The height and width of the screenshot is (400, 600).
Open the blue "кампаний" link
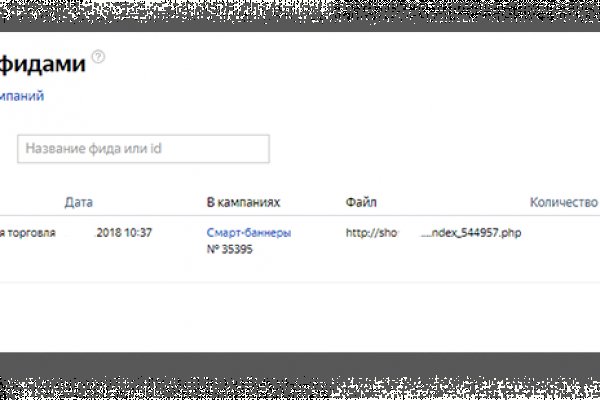point(22,97)
